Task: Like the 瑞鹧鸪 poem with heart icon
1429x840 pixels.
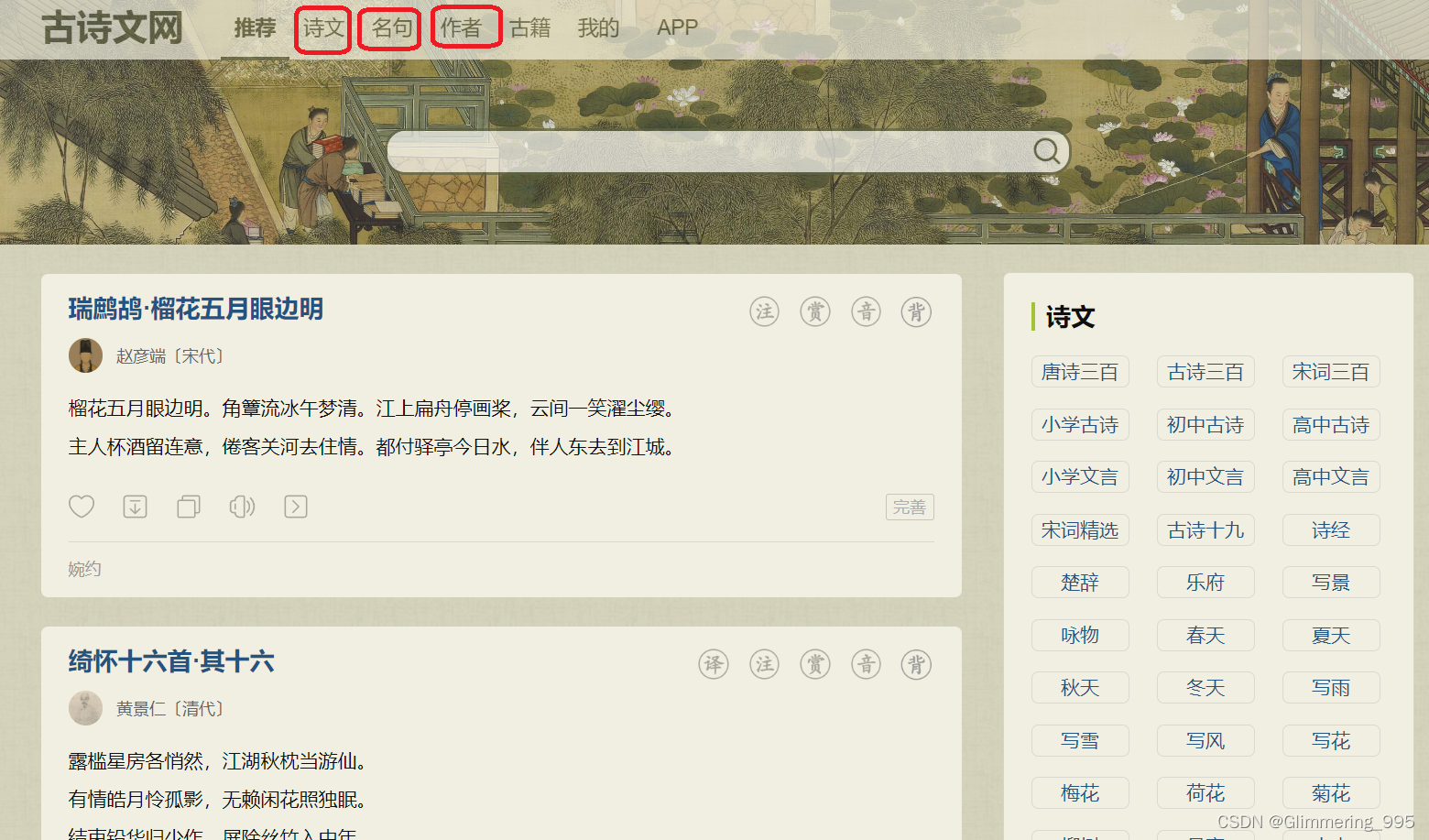Action: click(82, 507)
